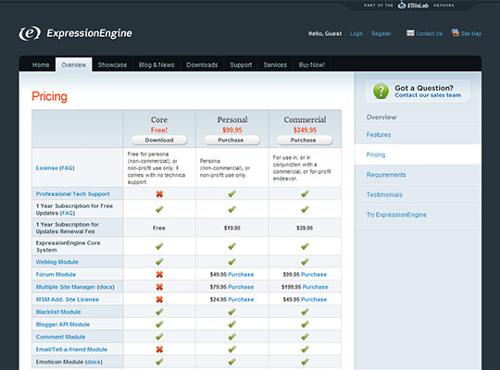Open the Try ExpressionEngine sidebar link
Image resolution: width=500 pixels, height=370 pixels.
pos(396,215)
